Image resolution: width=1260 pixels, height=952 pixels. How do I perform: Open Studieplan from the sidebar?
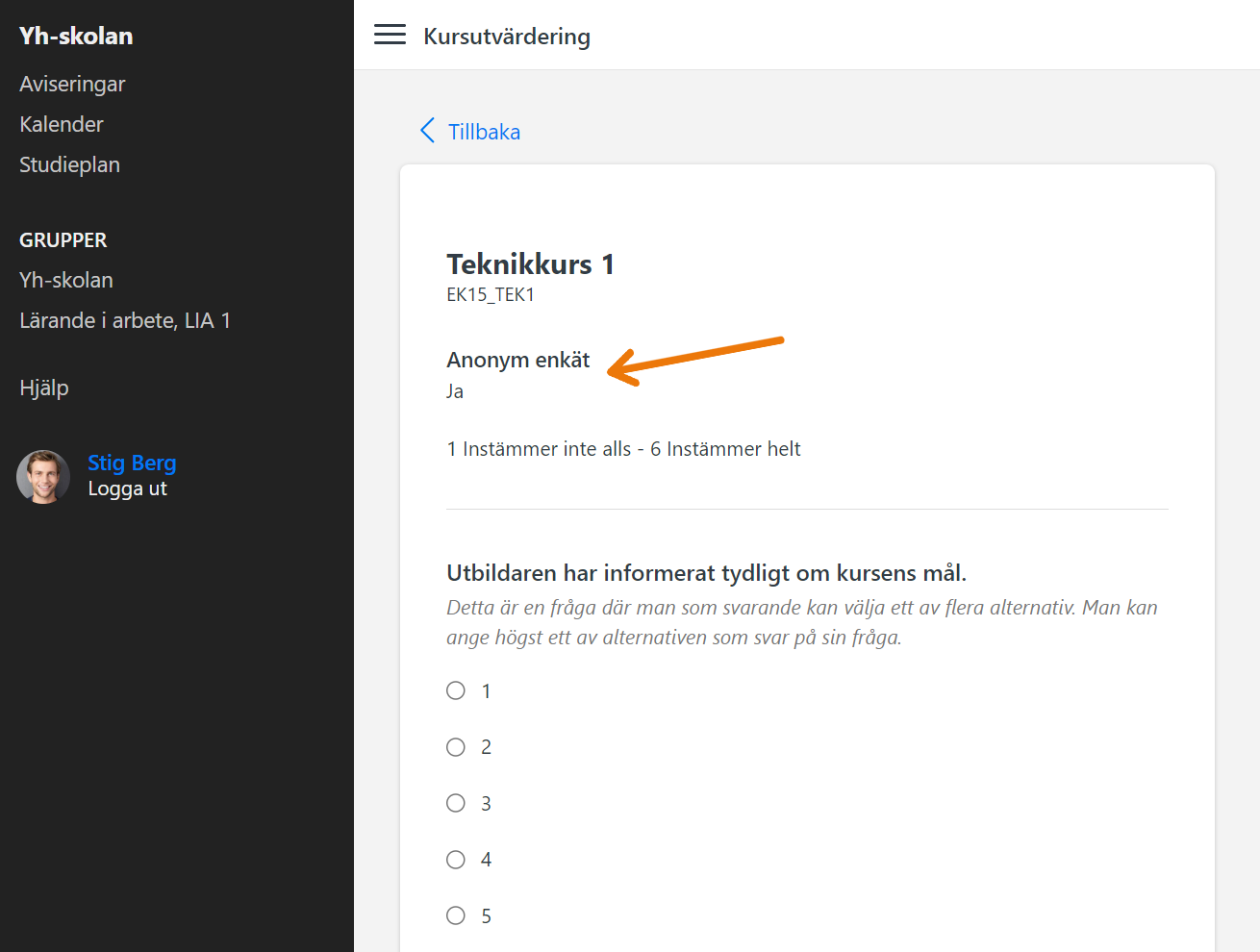coord(69,164)
